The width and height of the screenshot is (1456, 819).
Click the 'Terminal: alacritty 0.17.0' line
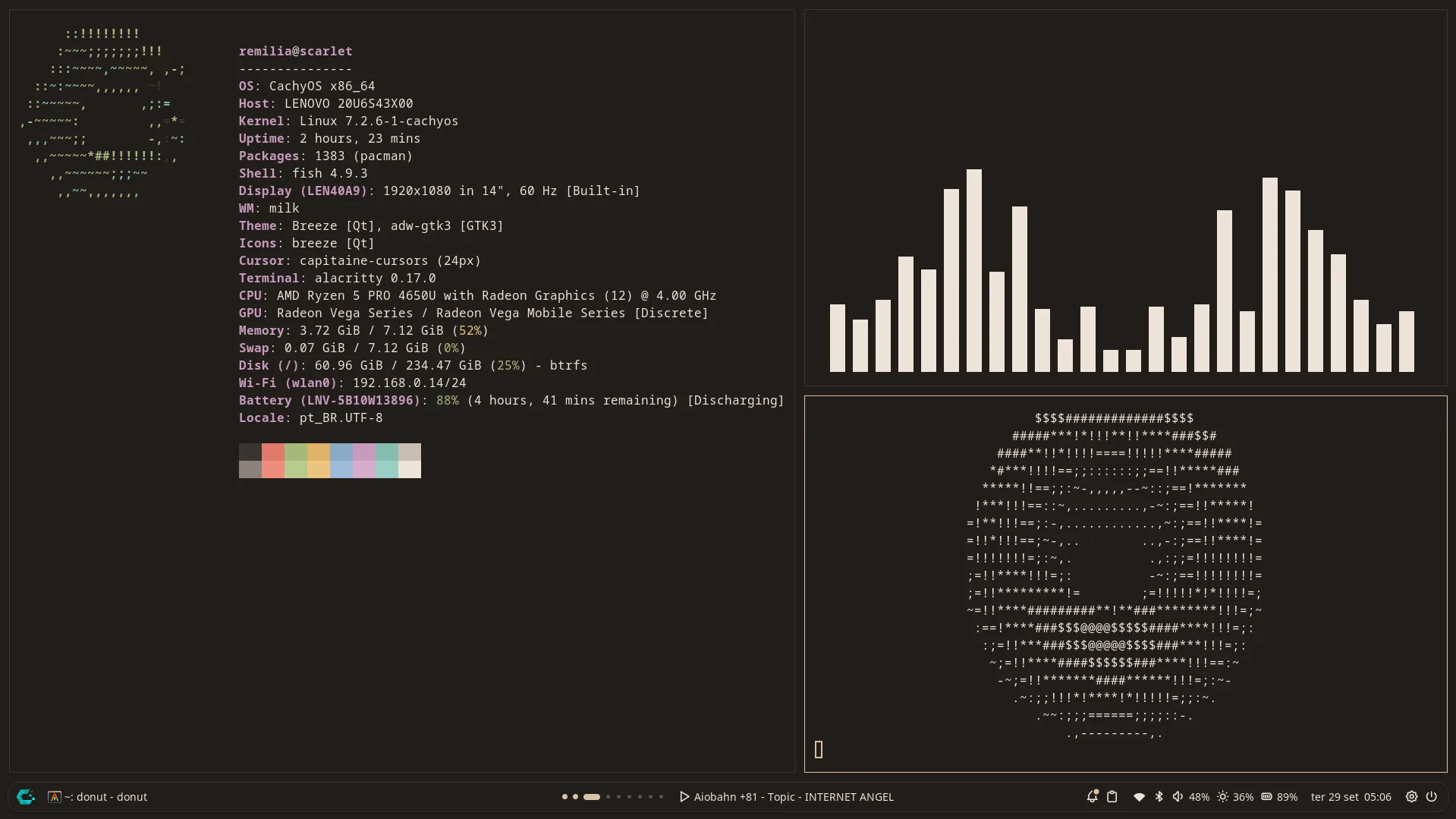[x=337, y=278]
